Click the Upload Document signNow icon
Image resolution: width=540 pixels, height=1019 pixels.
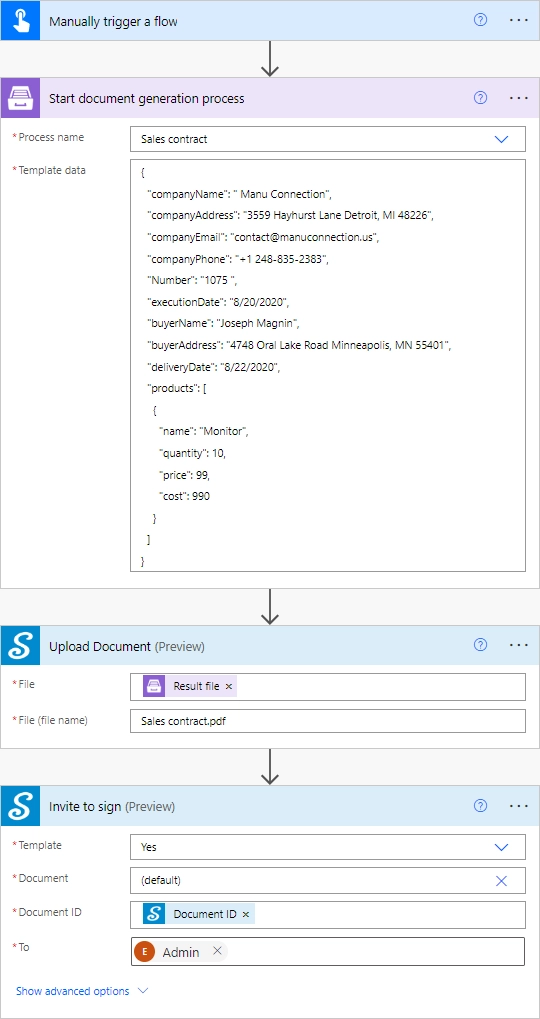20,645
